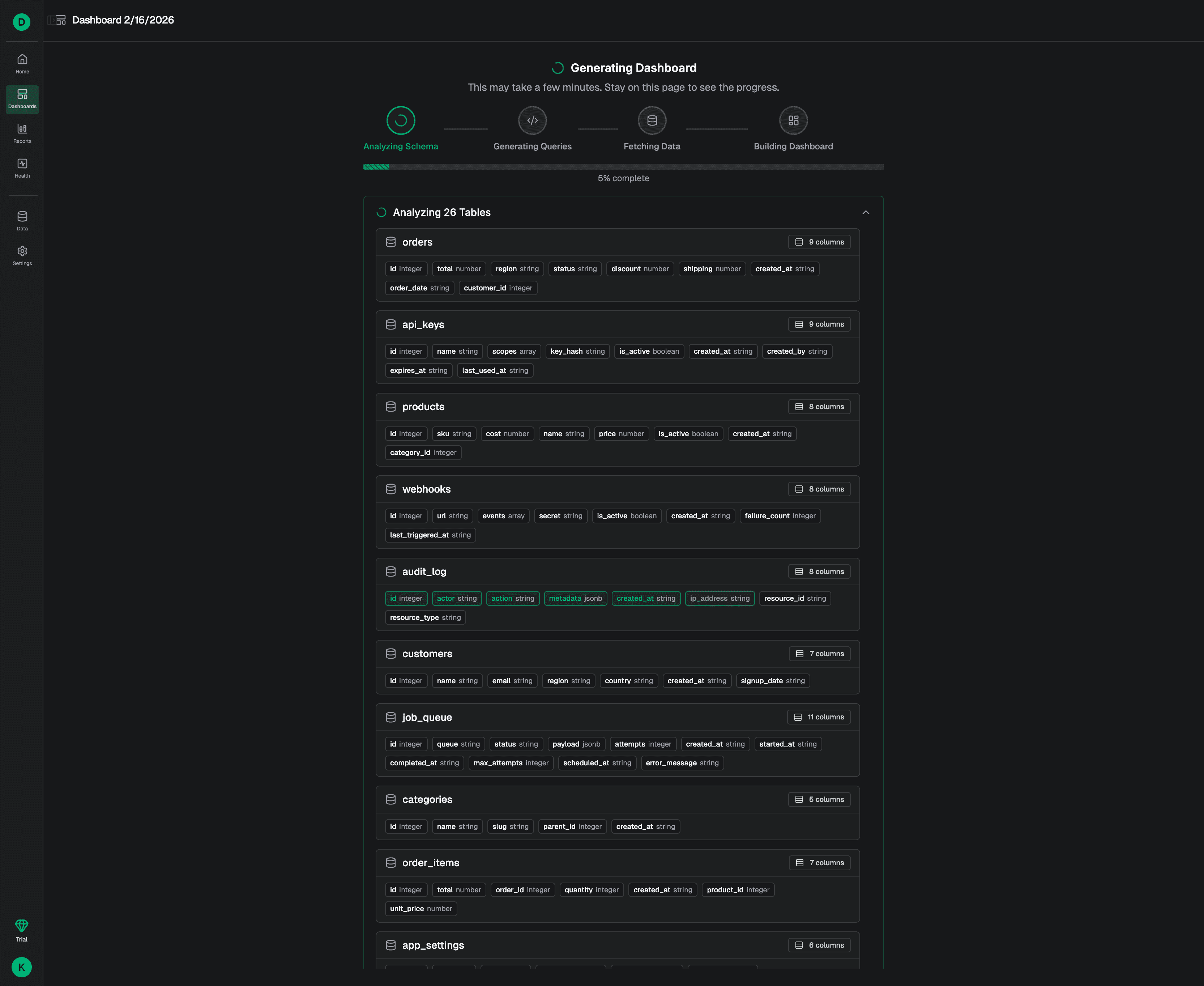Screen dimensions: 1204x986
Task: Click the 5% complete progress bar
Action: 623,167
